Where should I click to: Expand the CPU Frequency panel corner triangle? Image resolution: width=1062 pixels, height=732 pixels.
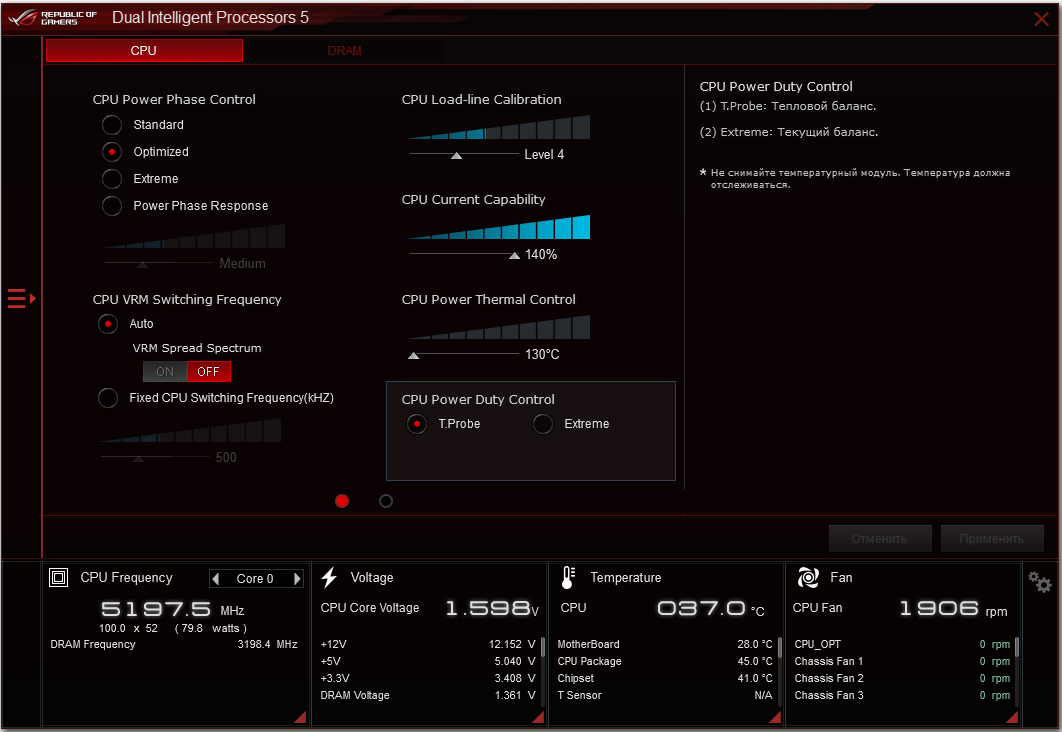(301, 718)
